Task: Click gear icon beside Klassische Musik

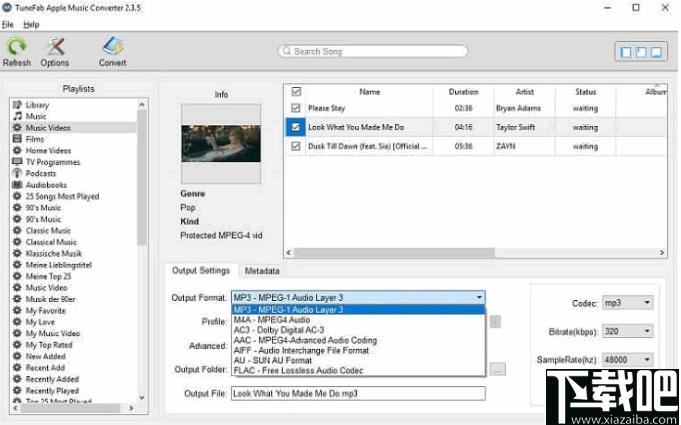Action: (x=17, y=253)
